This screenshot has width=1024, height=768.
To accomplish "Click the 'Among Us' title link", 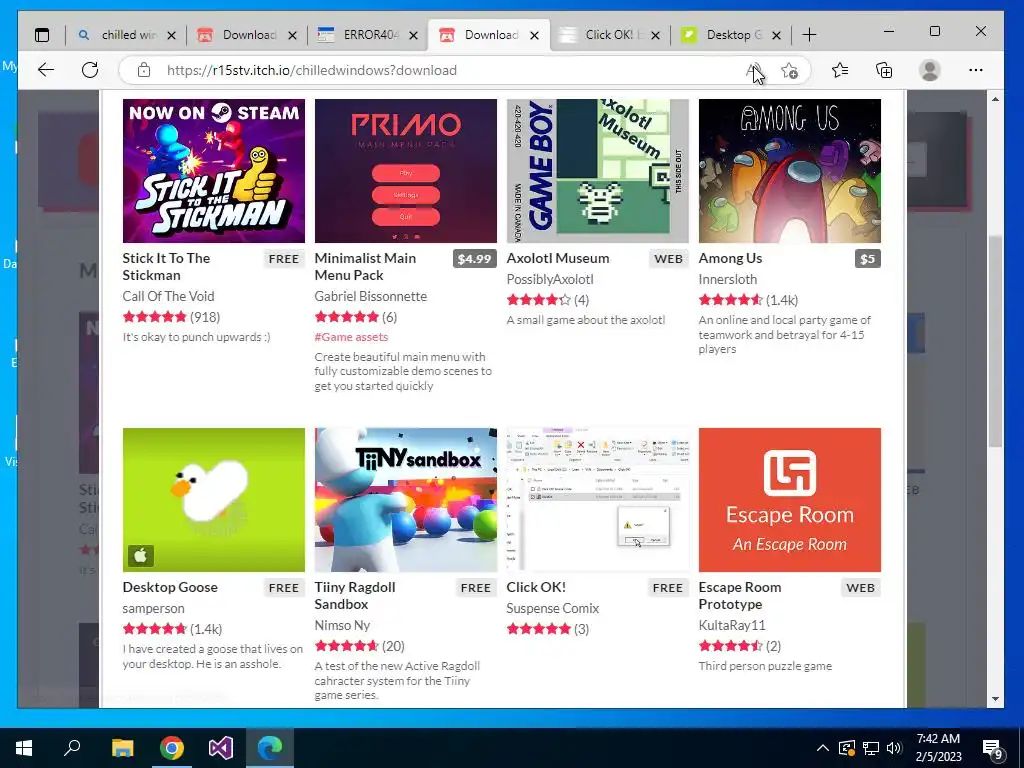I will (x=730, y=258).
